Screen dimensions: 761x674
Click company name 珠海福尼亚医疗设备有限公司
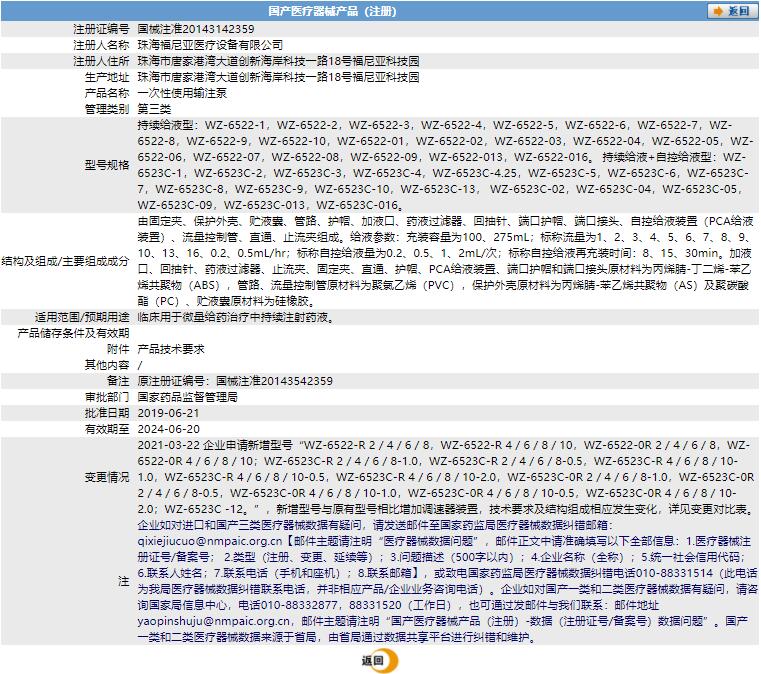tap(210, 45)
